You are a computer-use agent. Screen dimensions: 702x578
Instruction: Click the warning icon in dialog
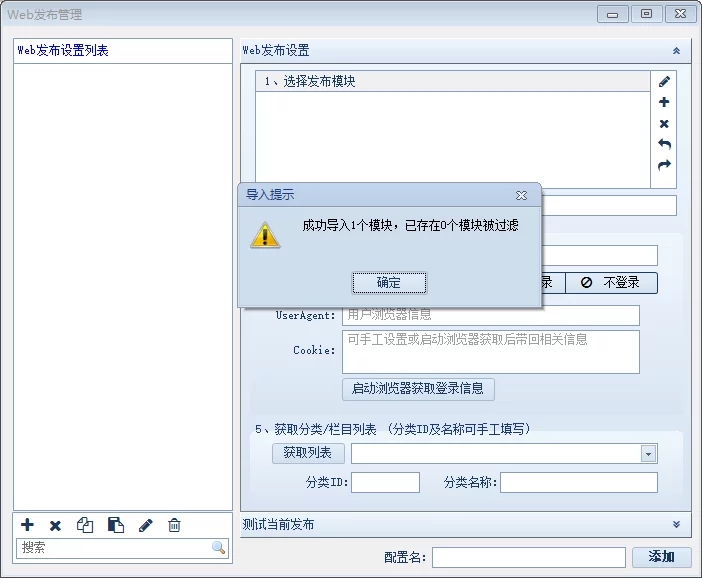tap(265, 235)
